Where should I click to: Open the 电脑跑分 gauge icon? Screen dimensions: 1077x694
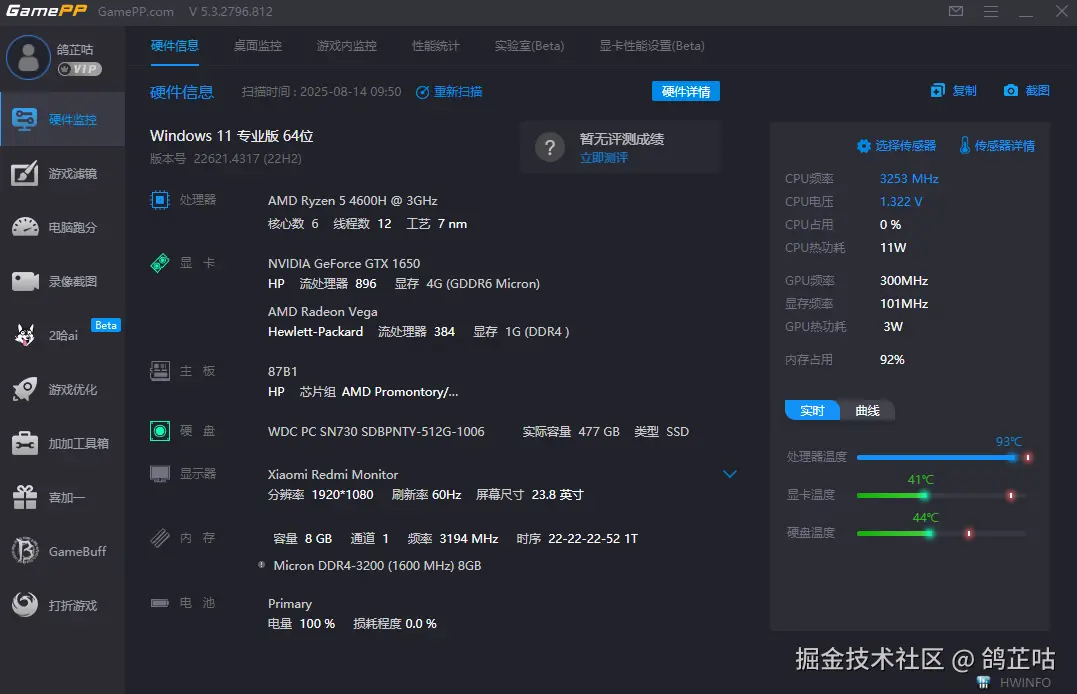(x=25, y=227)
